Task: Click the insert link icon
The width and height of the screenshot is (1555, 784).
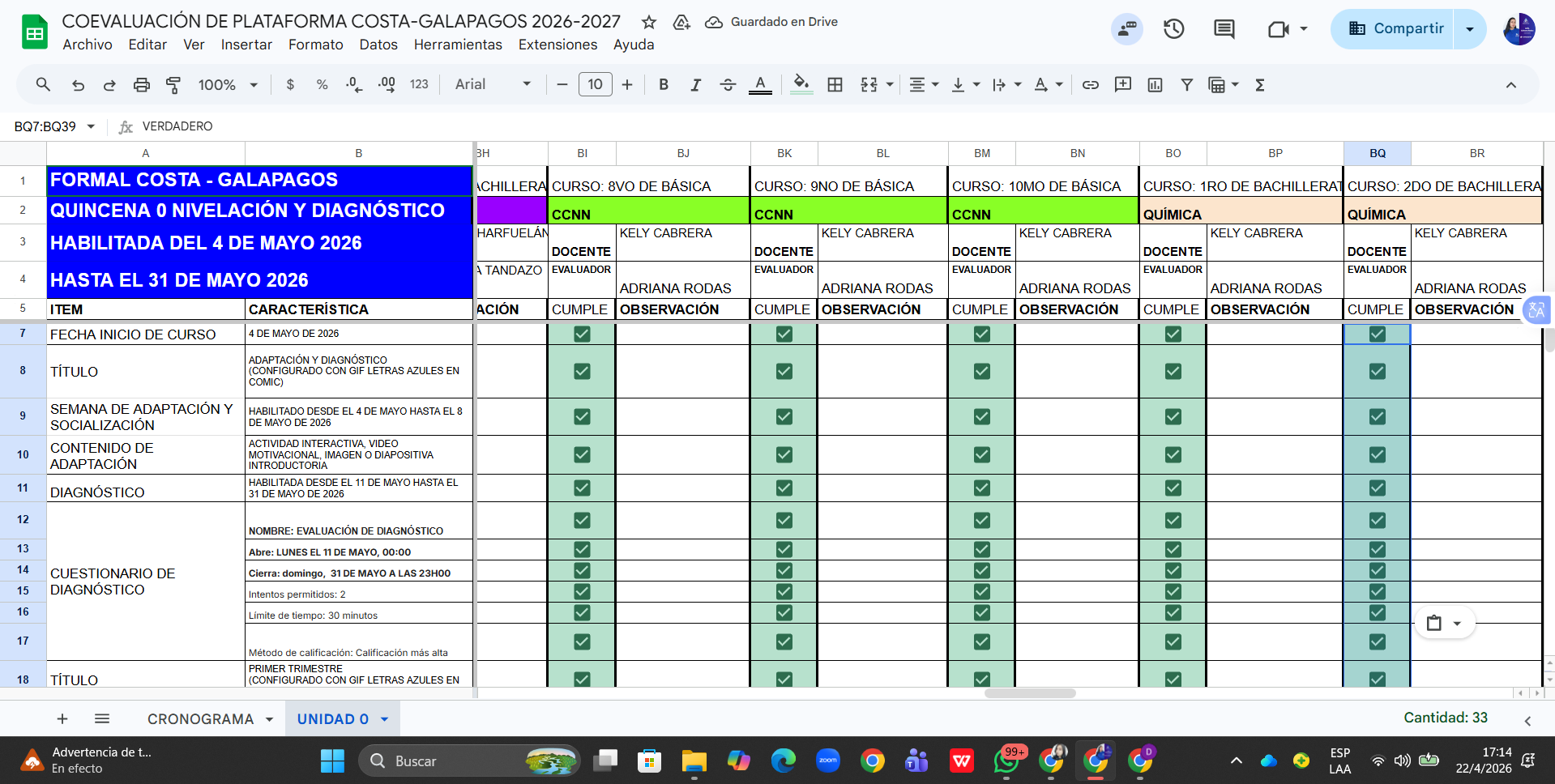Action: (x=1091, y=85)
